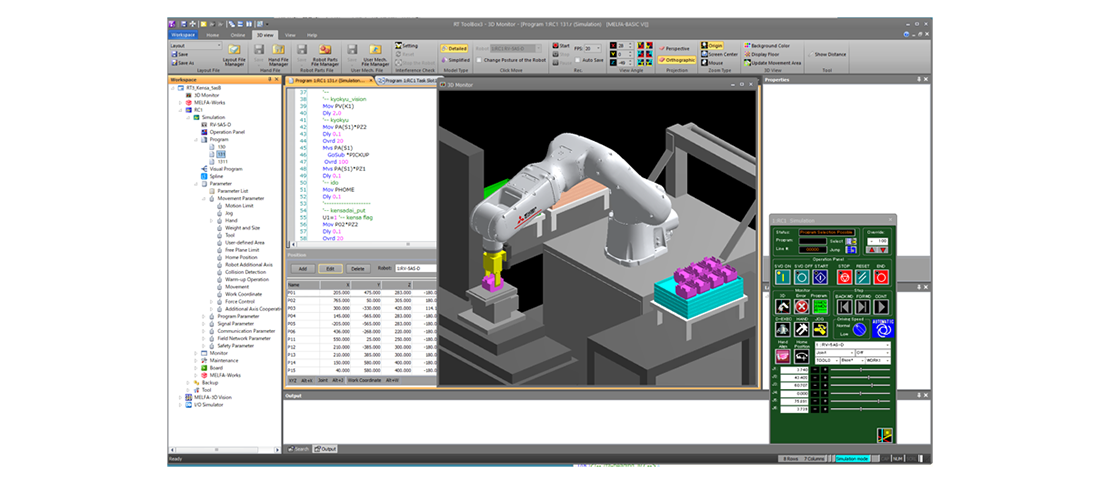Open the JOG operation icon
This screenshot has width=1100, height=482.
click(x=820, y=330)
